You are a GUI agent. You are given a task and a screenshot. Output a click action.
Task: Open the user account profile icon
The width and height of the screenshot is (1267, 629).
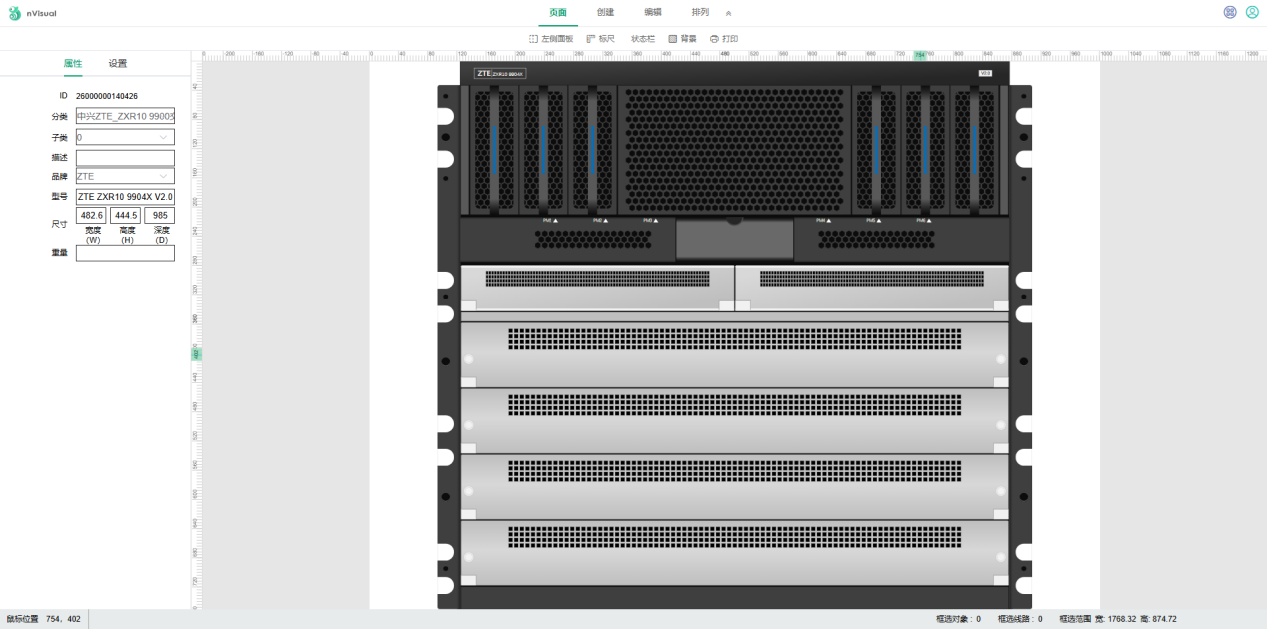tap(1252, 12)
